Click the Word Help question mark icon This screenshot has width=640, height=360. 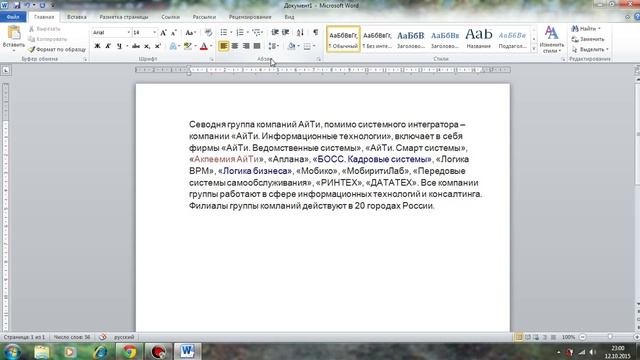point(637,17)
